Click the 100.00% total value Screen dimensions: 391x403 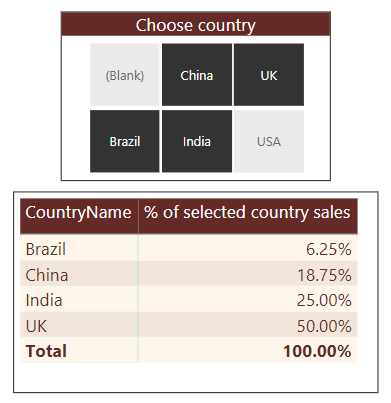(317, 351)
